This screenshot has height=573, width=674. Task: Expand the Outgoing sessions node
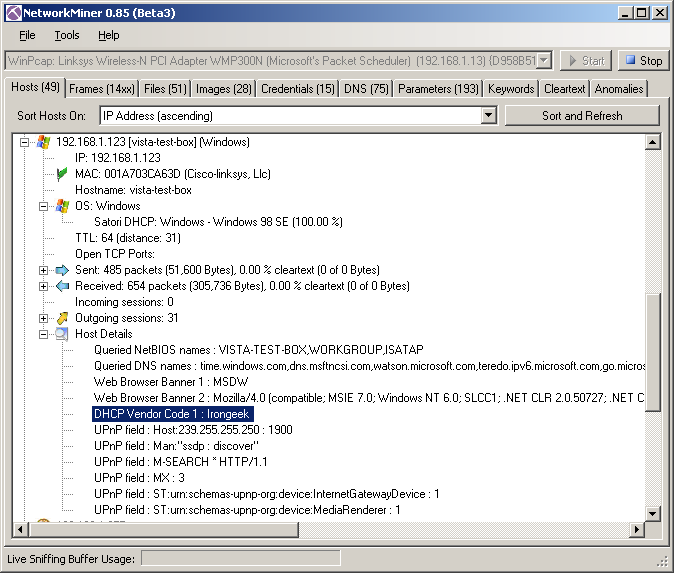point(43,319)
